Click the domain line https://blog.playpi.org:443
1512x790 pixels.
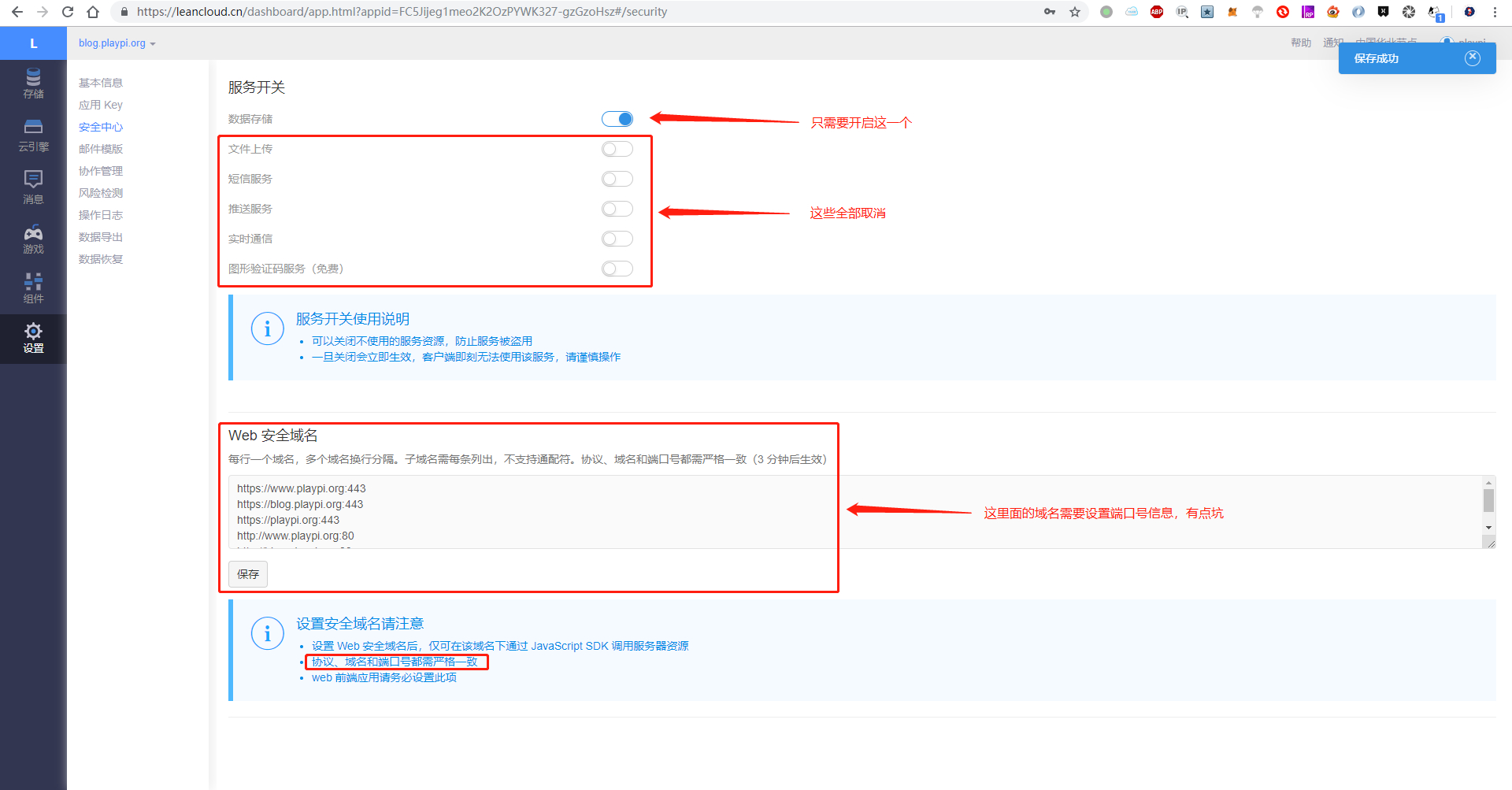point(300,504)
